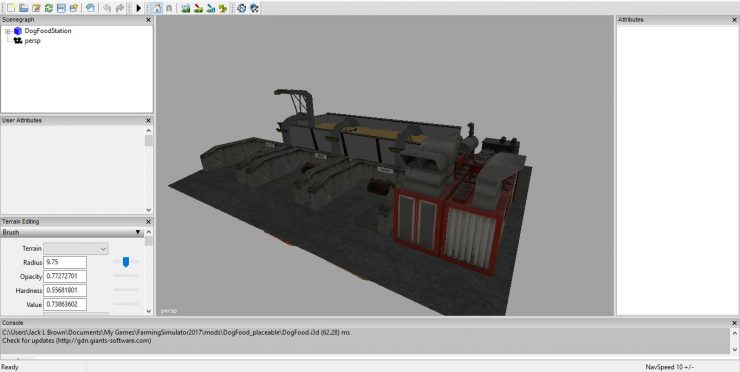
Task: Click into the Opacity value field
Action: click(65, 276)
